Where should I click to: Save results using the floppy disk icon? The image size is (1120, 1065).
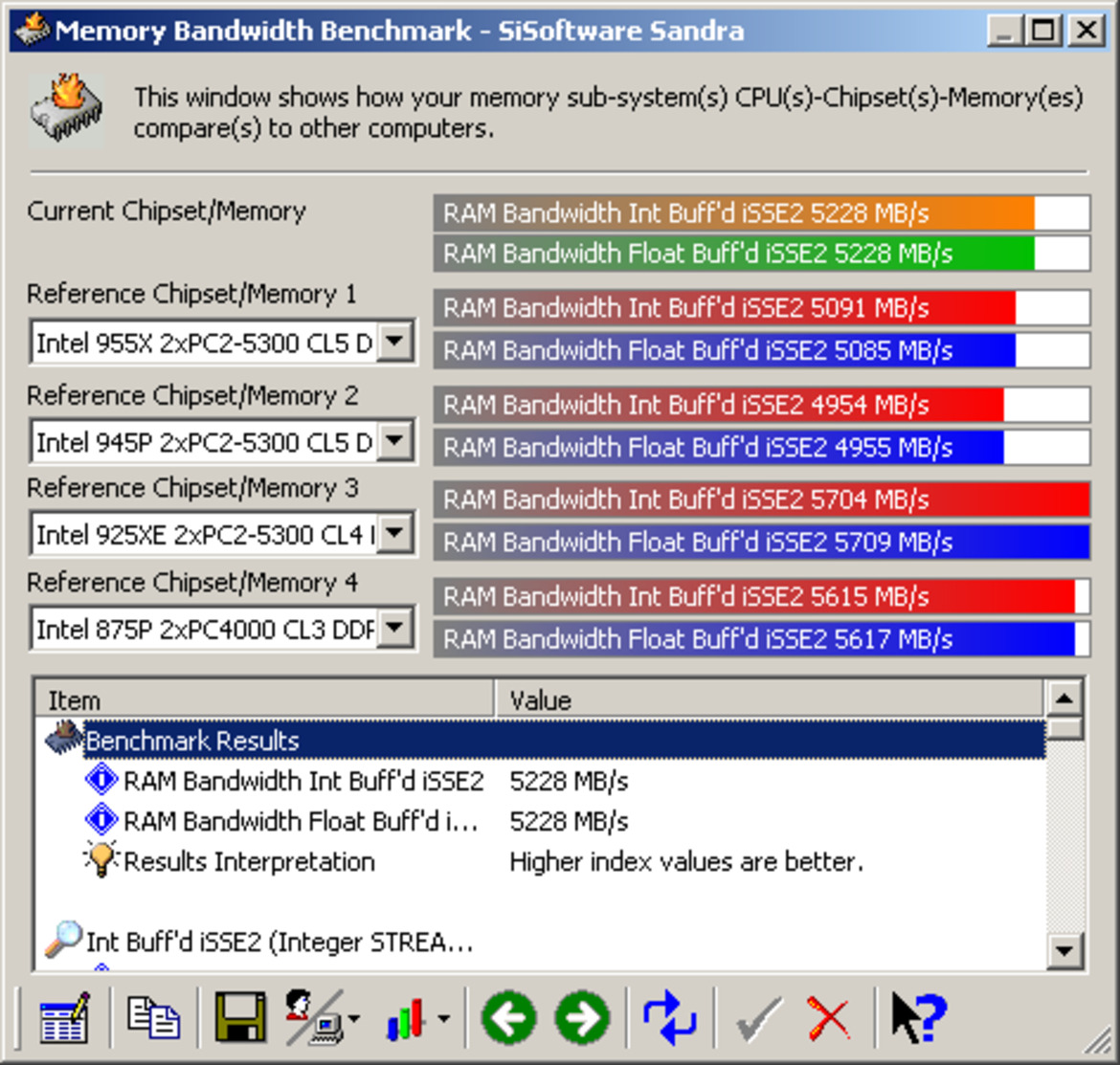pyautogui.click(x=240, y=1017)
